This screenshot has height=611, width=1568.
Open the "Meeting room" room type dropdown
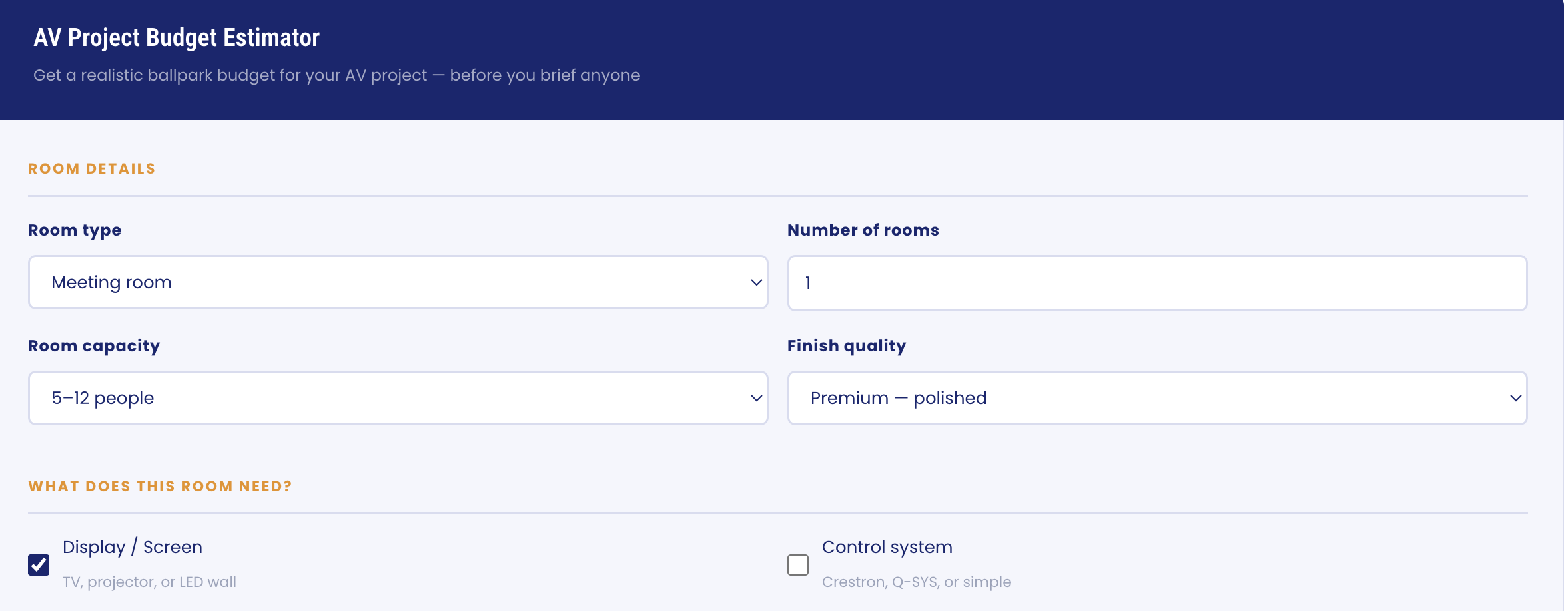click(398, 282)
